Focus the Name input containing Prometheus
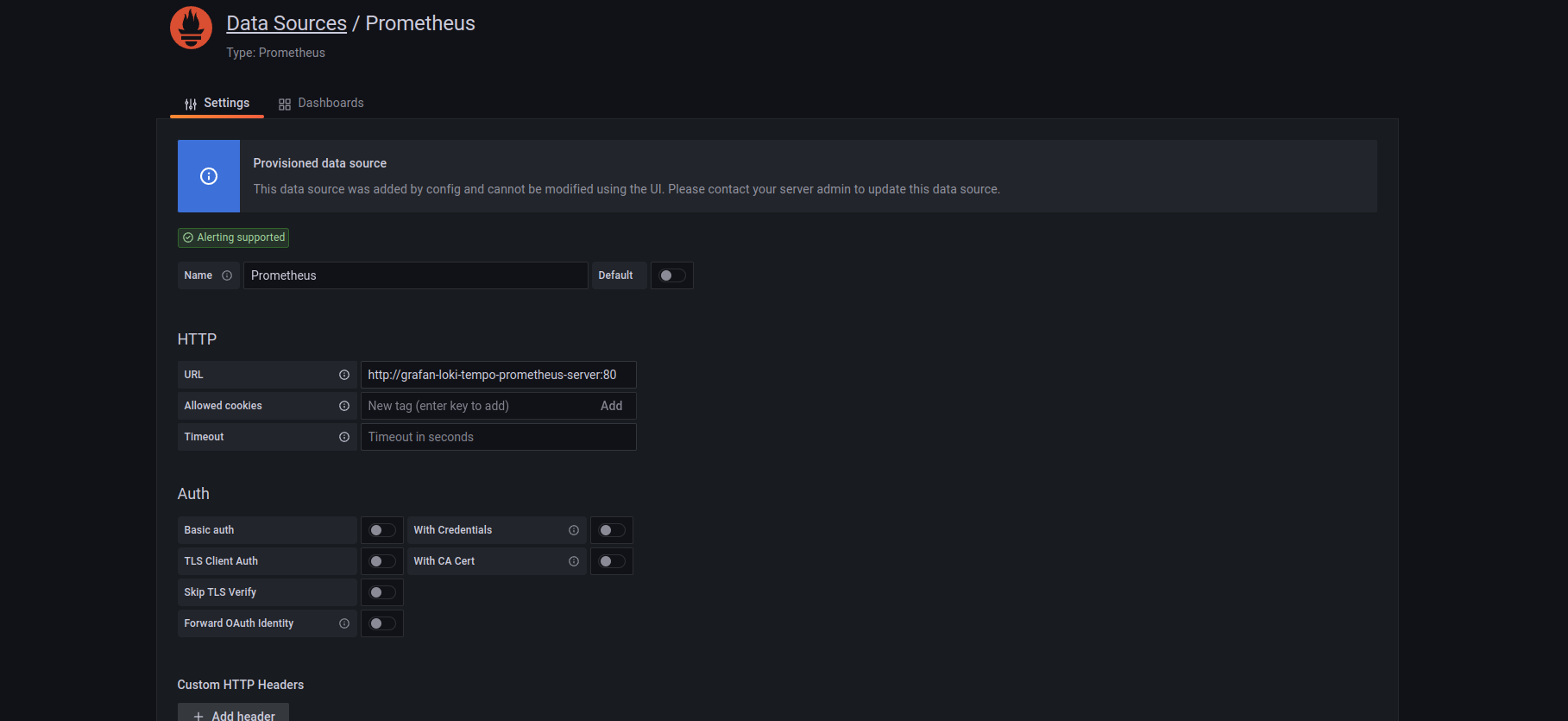Viewport: 1568px width, 721px height. [x=415, y=275]
